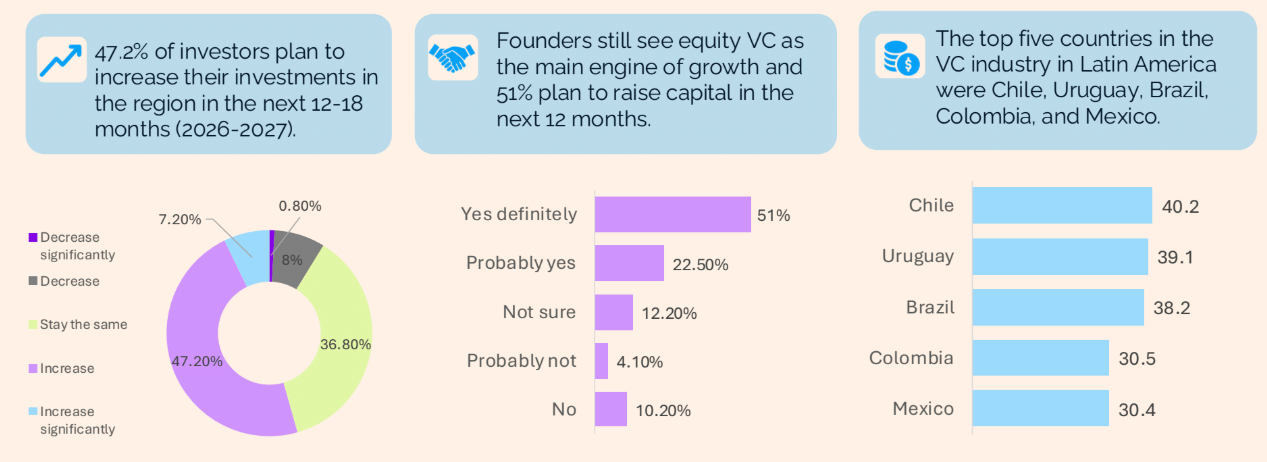The width and height of the screenshot is (1267, 462).
Task: Click the gray Decrease legend swatch
Action: tap(33, 281)
